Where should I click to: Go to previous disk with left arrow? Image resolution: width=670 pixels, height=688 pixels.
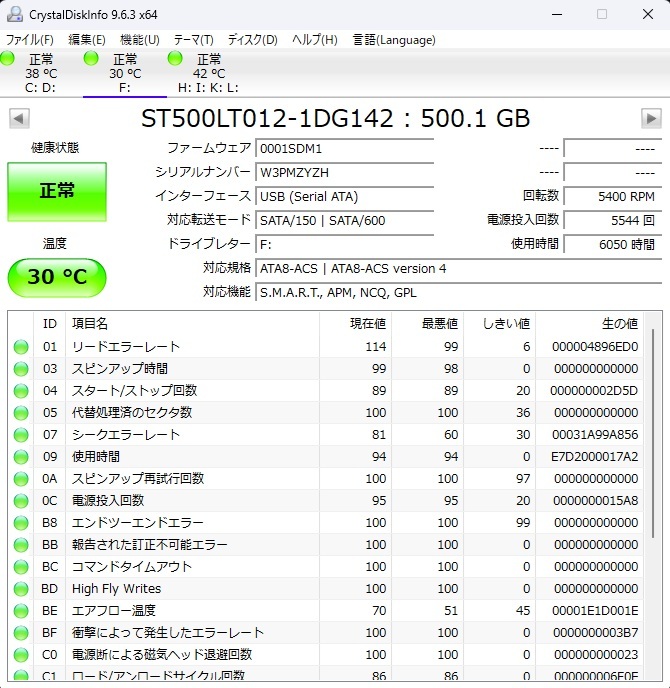tap(18, 119)
